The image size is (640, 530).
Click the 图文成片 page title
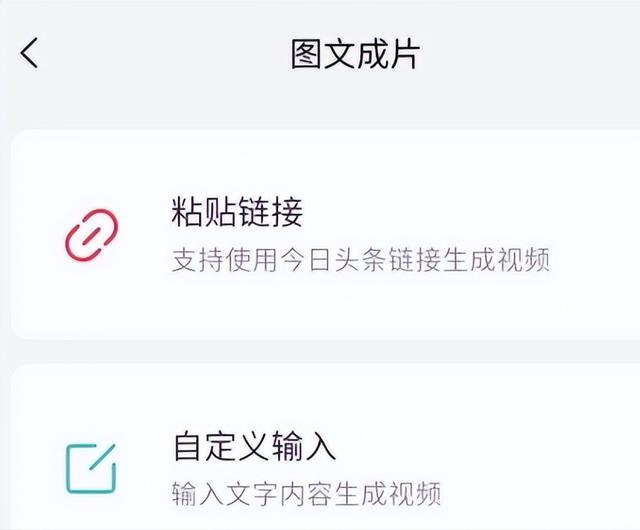pyautogui.click(x=355, y=53)
